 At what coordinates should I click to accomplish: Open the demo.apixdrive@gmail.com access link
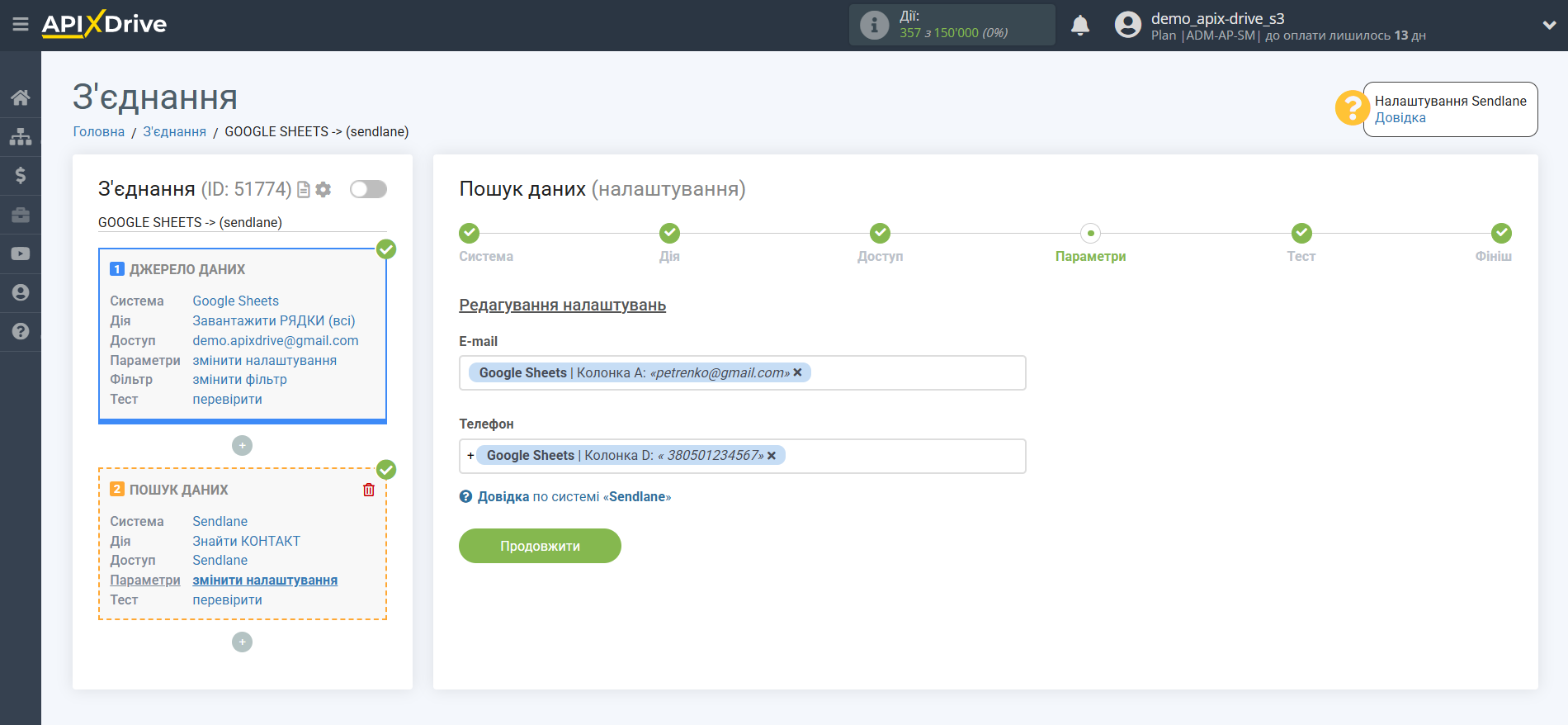coord(276,341)
